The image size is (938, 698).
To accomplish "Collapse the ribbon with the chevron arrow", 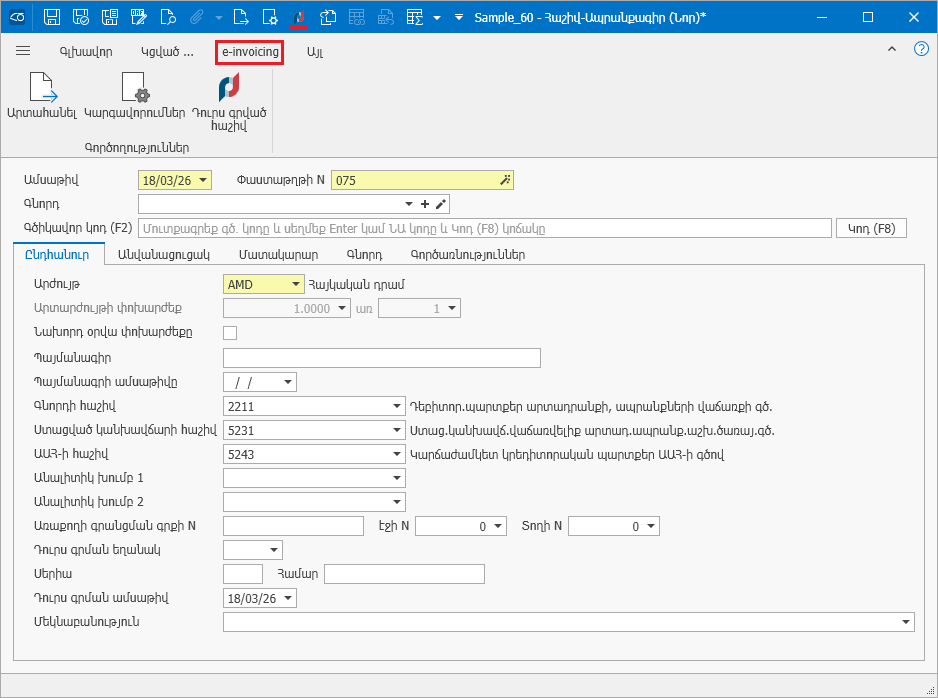I will (x=892, y=49).
